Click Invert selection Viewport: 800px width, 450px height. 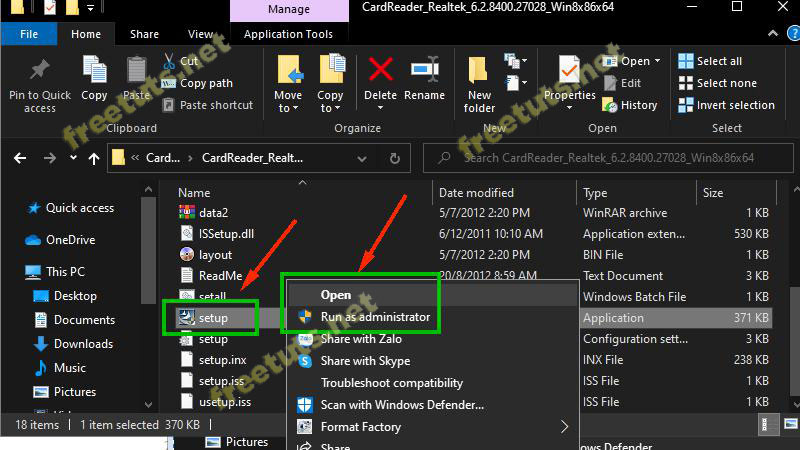click(x=727, y=105)
